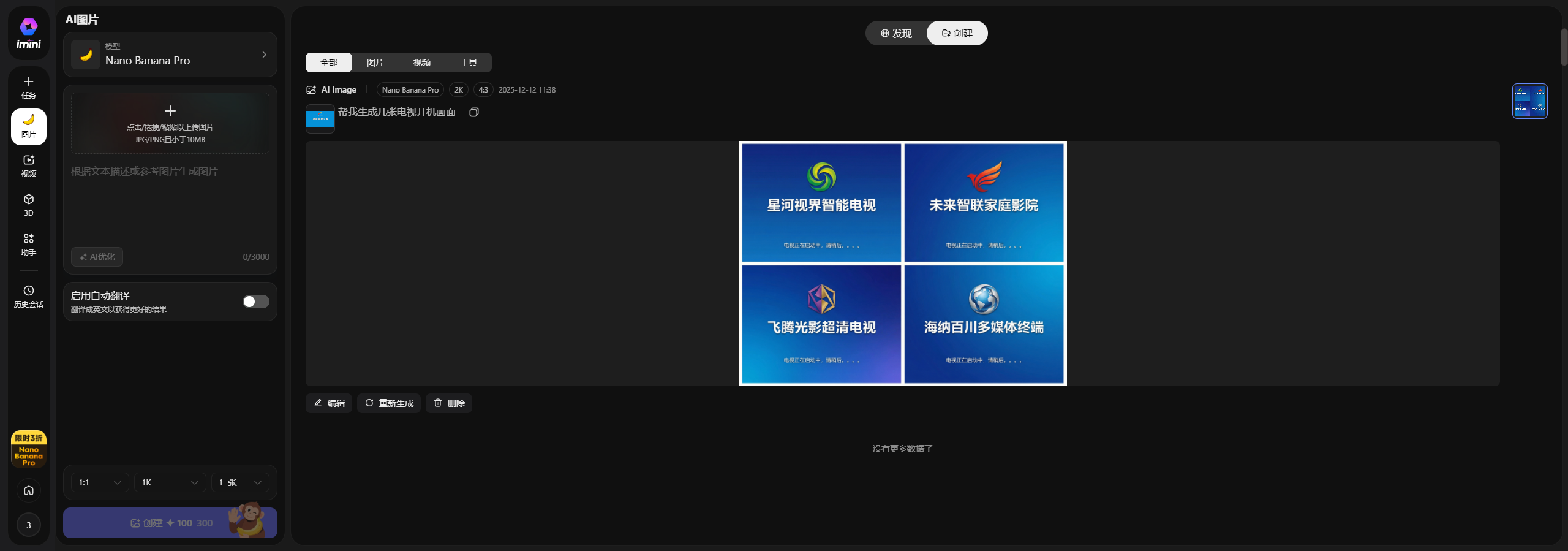
Task: Click the 删除 delete button
Action: [449, 403]
